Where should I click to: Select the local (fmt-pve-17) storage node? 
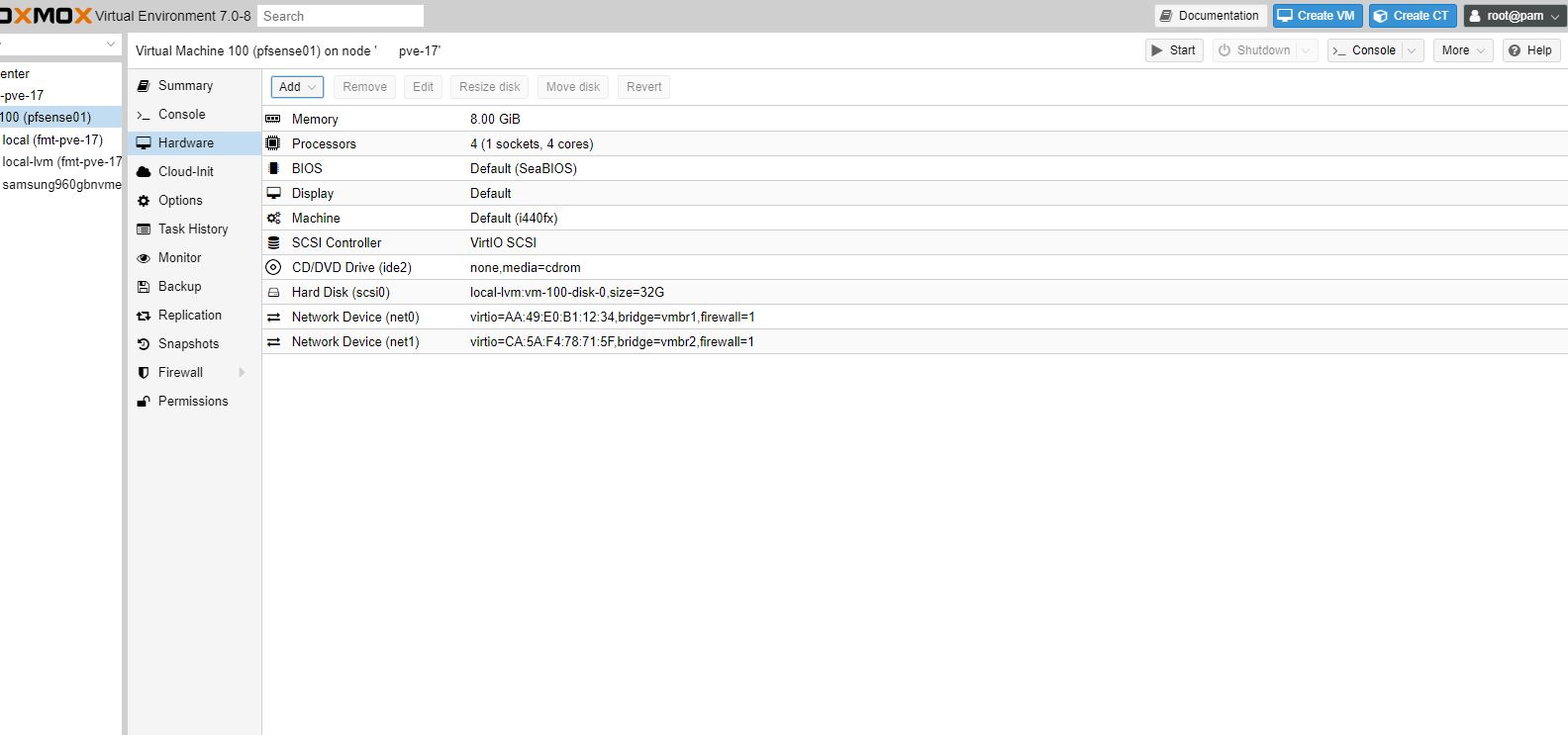point(60,139)
